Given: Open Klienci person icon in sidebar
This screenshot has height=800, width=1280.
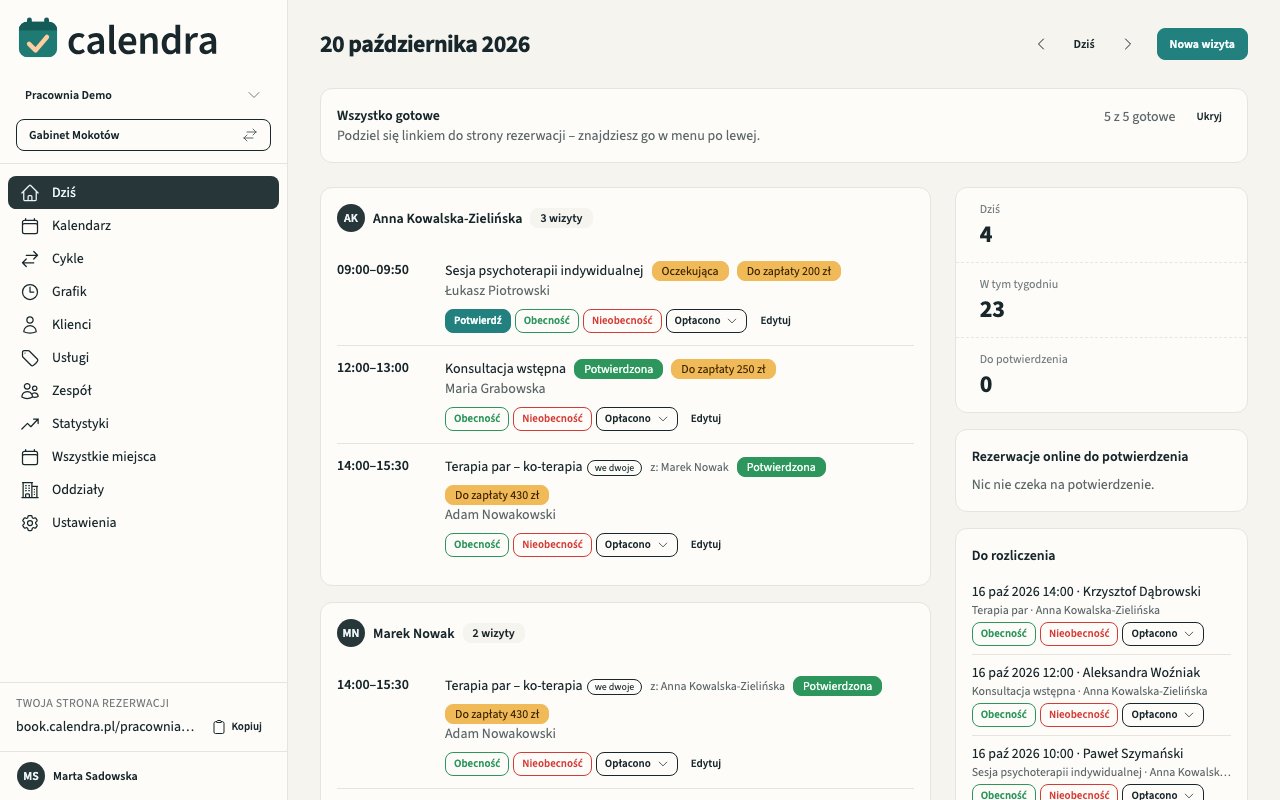Looking at the screenshot, I should tap(30, 325).
